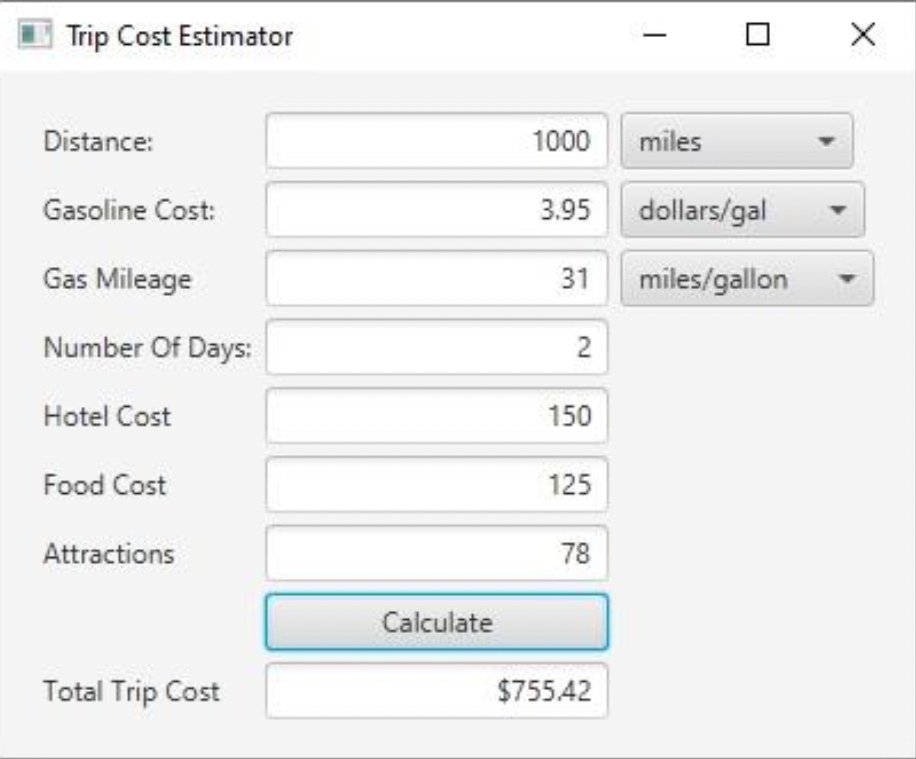Image resolution: width=916 pixels, height=759 pixels.
Task: Select the Gasoline Cost input field
Action: (436, 210)
